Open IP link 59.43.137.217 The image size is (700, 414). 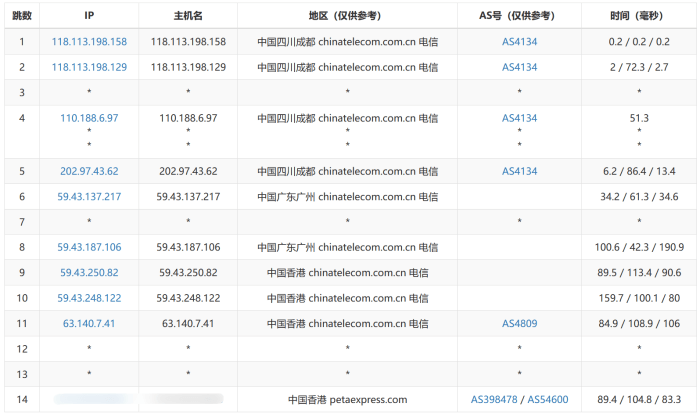coord(89,197)
